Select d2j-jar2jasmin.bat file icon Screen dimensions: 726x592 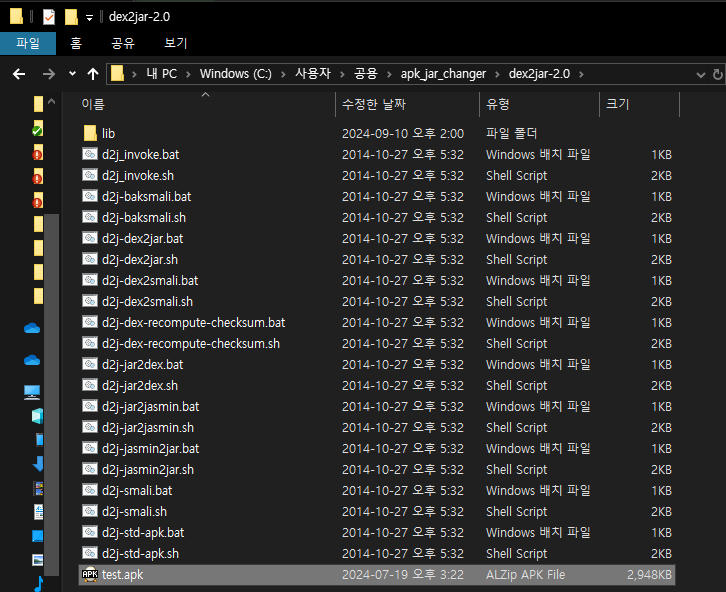click(90, 406)
